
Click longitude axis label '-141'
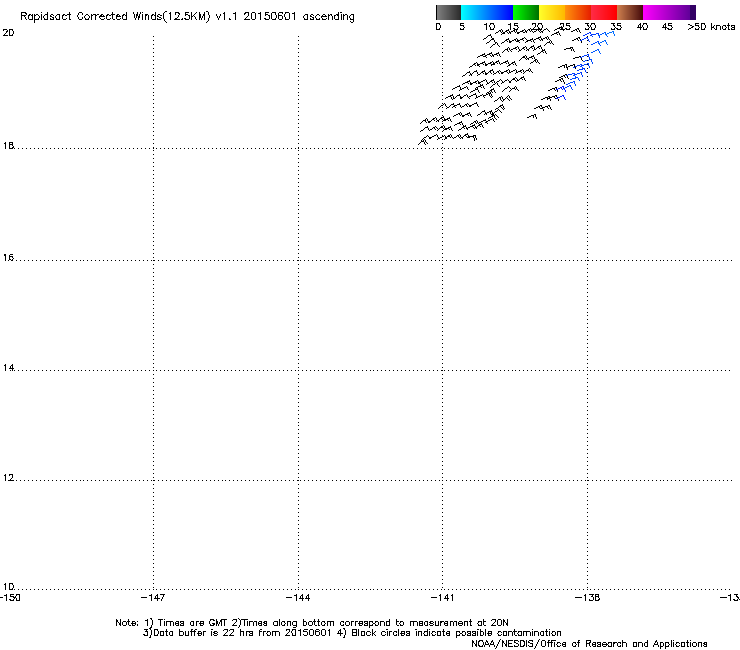tap(442, 598)
